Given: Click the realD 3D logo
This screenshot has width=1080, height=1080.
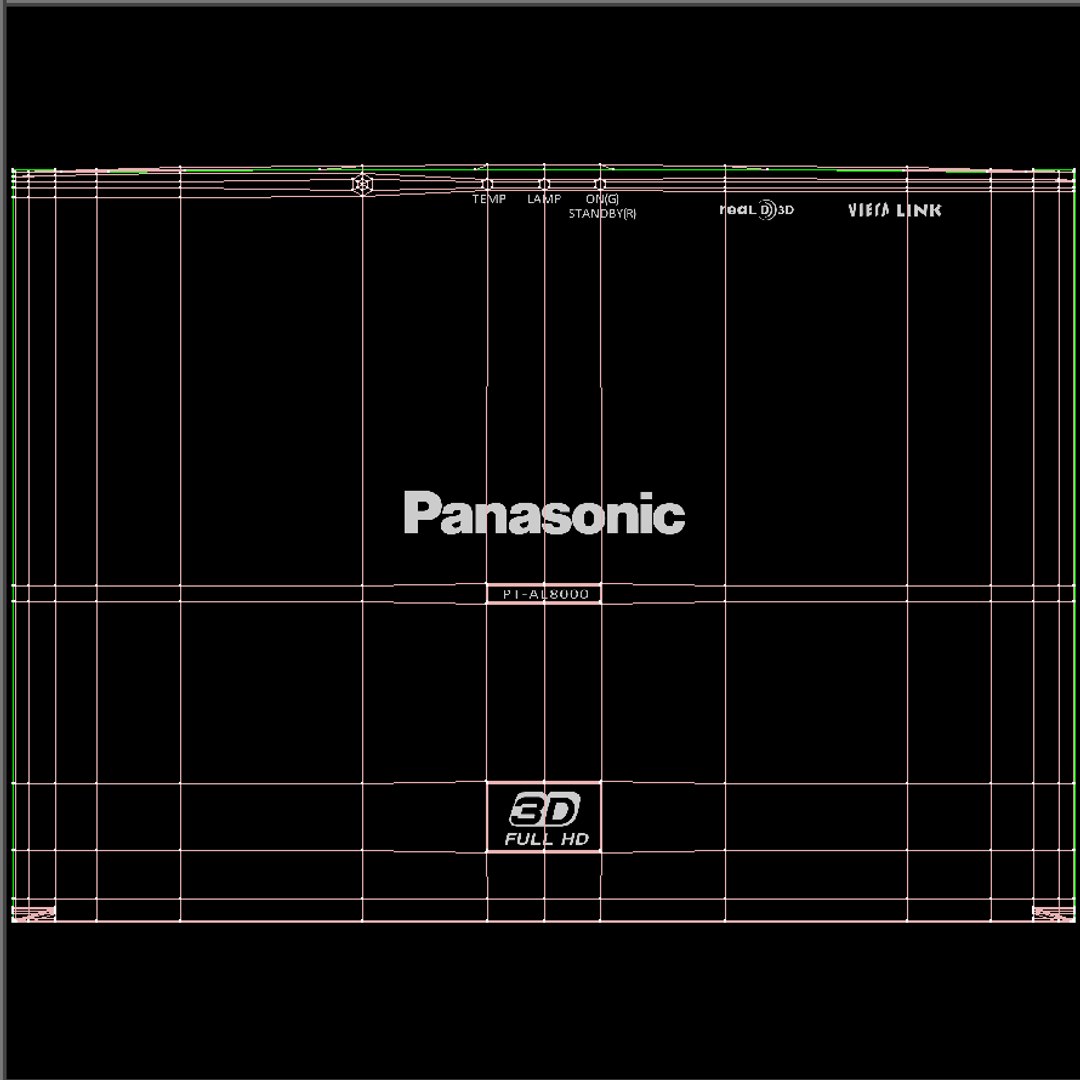Looking at the screenshot, I should 756,209.
